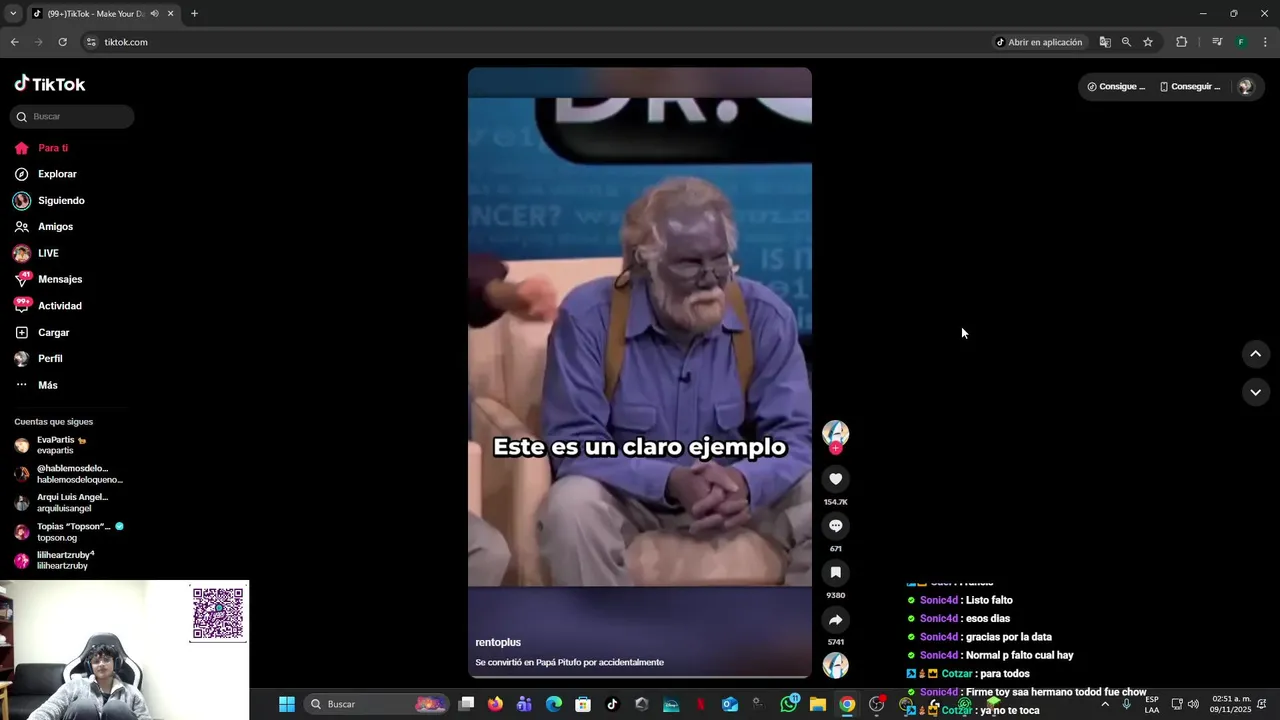Image resolution: width=1280 pixels, height=720 pixels.
Task: Focus the TikTok Buscar search field
Action: point(72,116)
